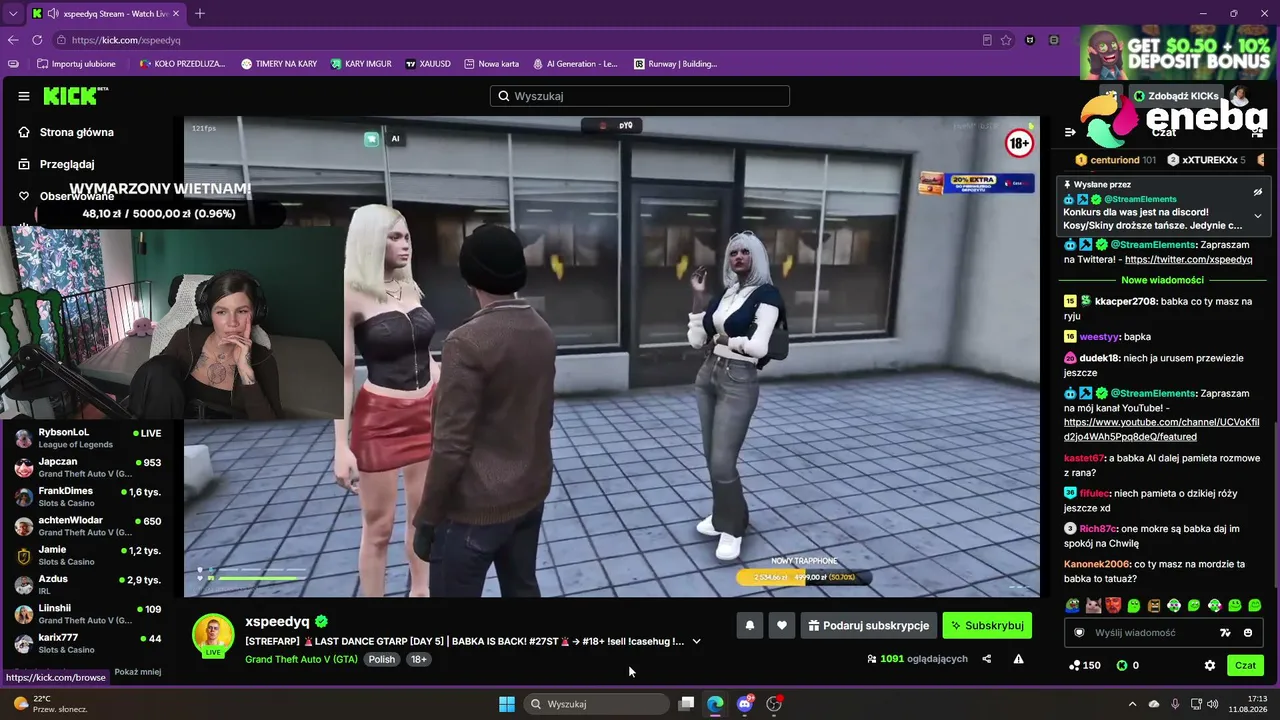Open FrankDimes channel in sidebar
Viewport: 1280px width, 720px height.
click(x=88, y=496)
